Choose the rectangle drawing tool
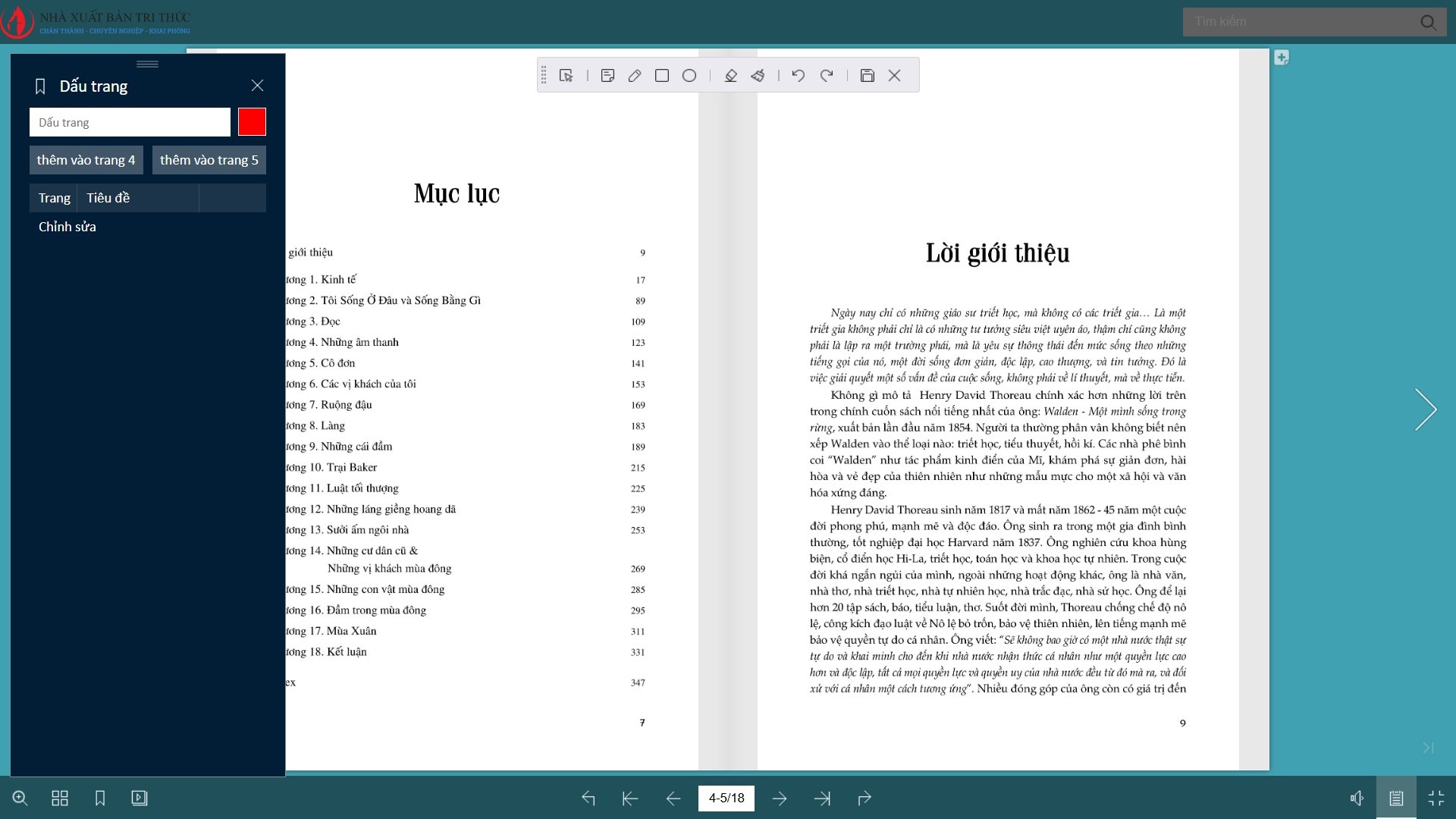Image resolution: width=1456 pixels, height=819 pixels. point(662,75)
